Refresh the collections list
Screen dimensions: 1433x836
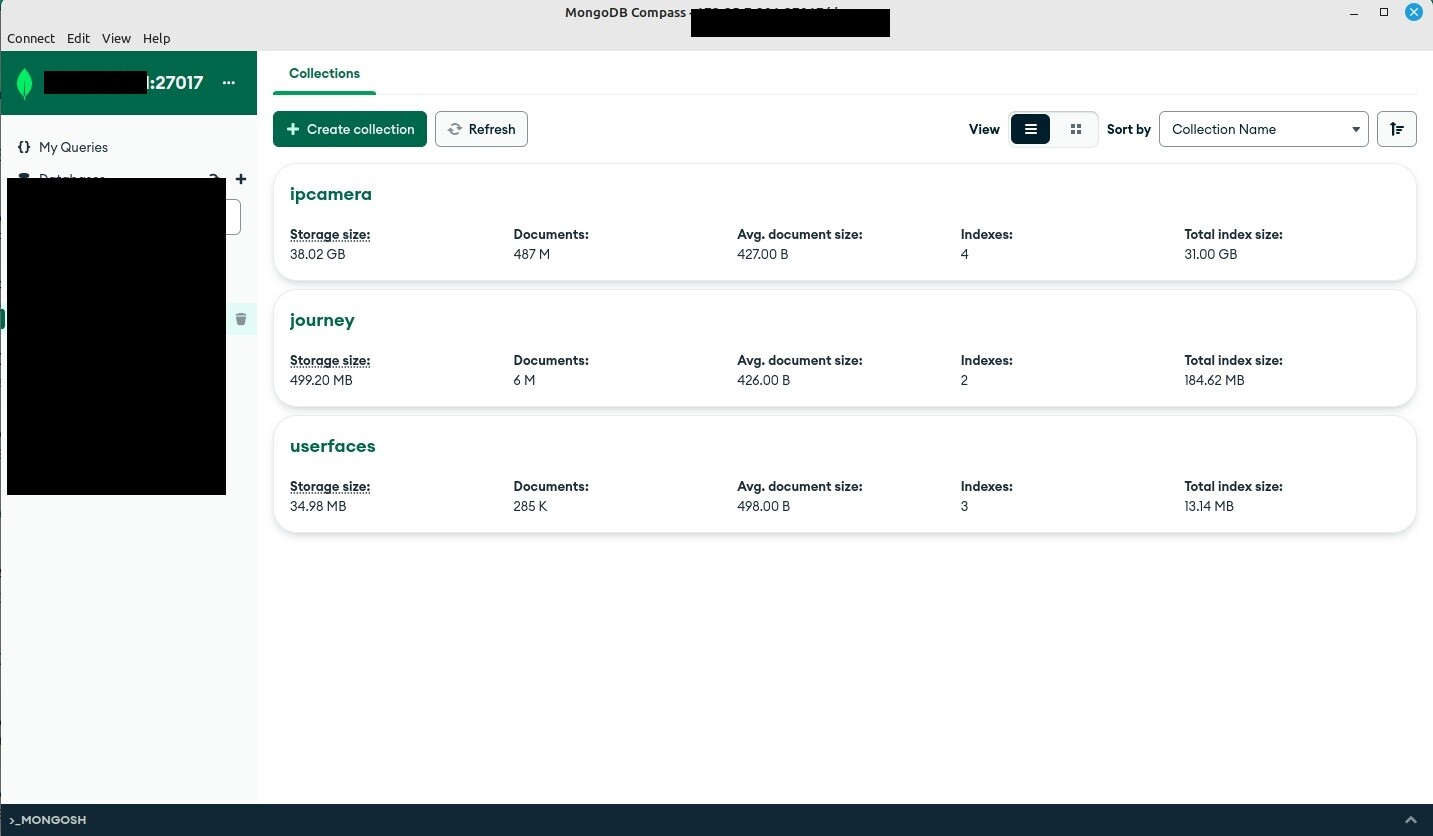[x=481, y=129]
